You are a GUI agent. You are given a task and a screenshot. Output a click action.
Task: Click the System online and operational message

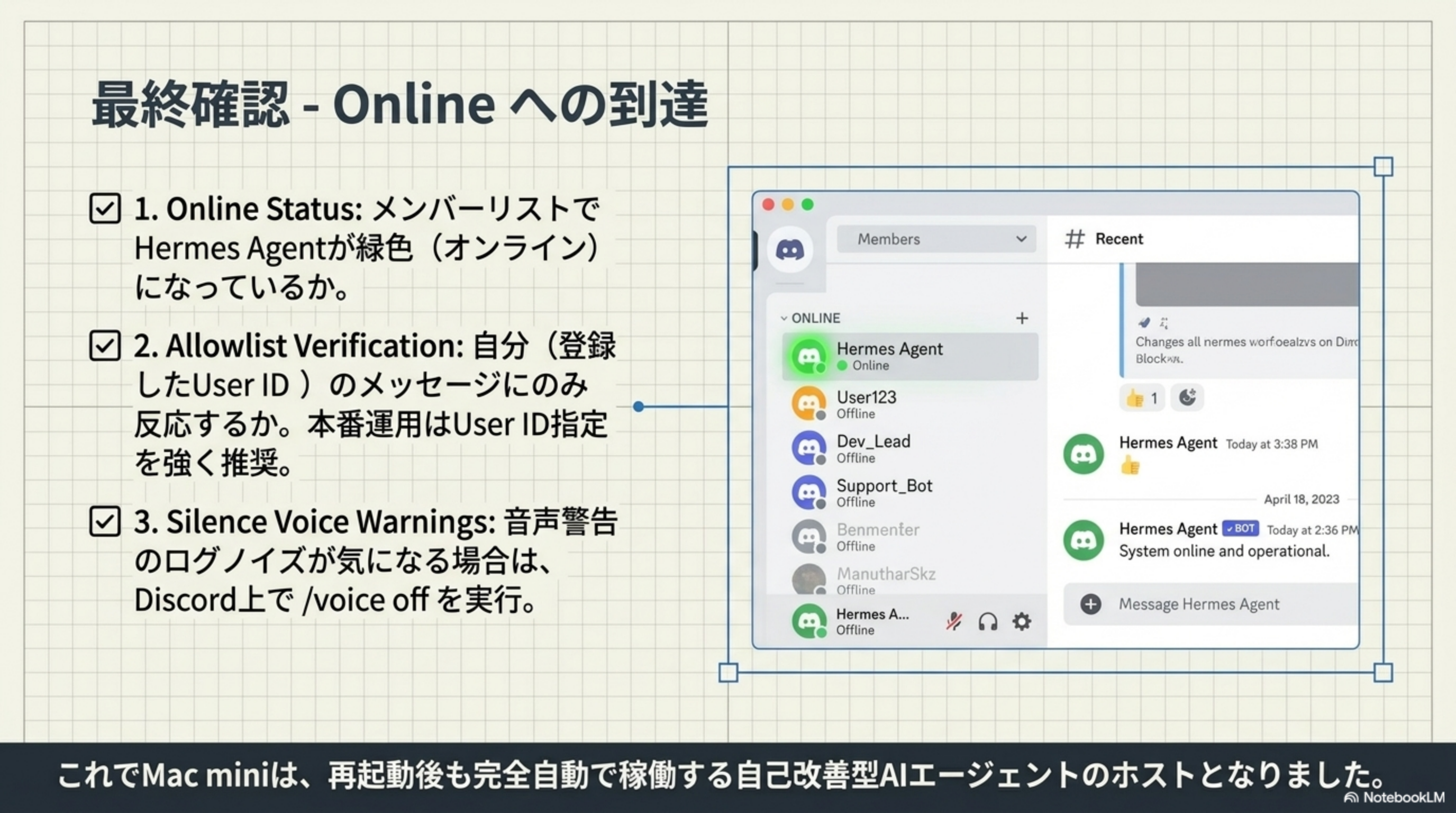coord(1224,551)
